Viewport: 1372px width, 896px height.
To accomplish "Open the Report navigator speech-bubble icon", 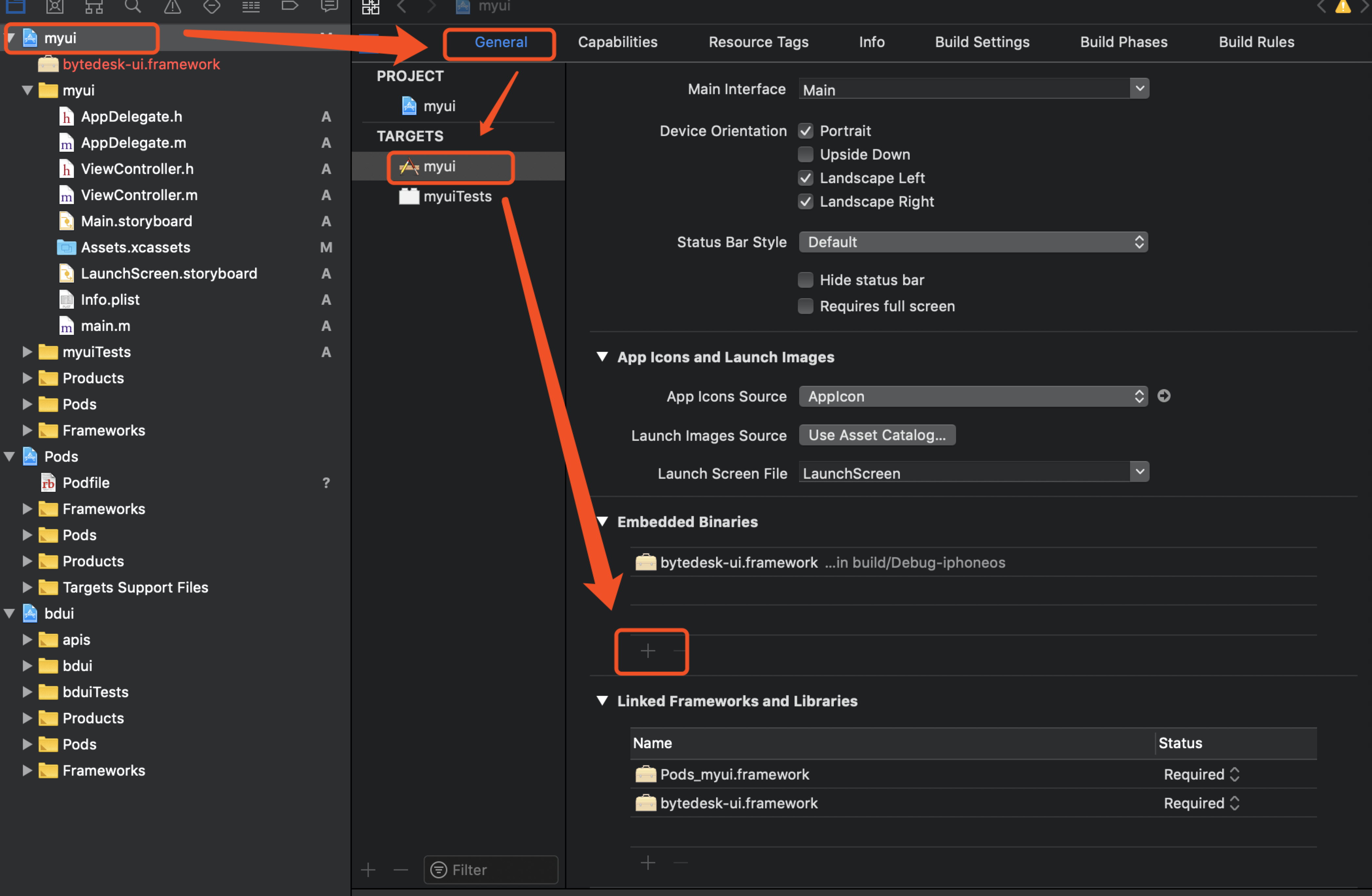I will 329,6.
